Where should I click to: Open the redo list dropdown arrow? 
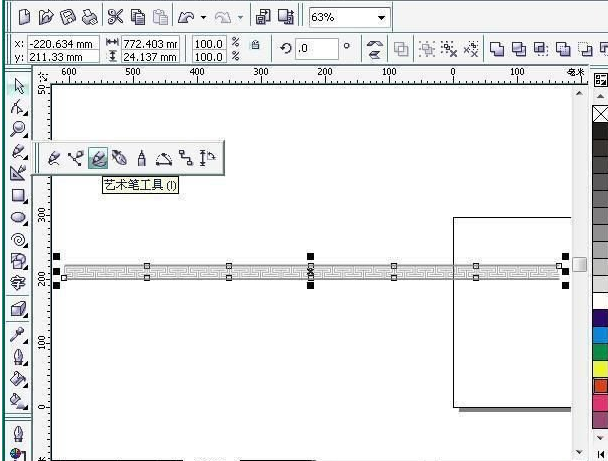(x=240, y=18)
